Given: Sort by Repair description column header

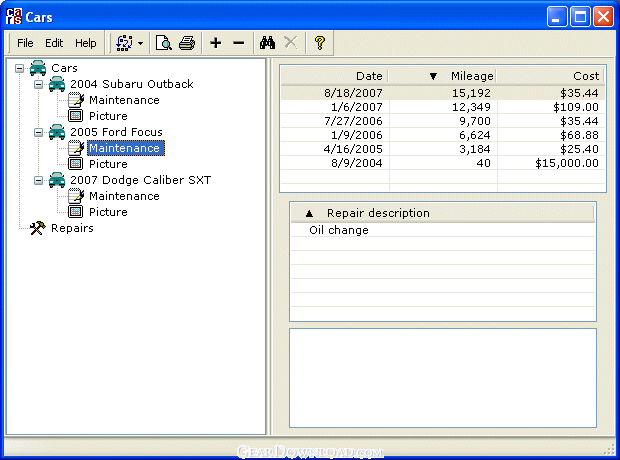Looking at the screenshot, I should [x=442, y=213].
